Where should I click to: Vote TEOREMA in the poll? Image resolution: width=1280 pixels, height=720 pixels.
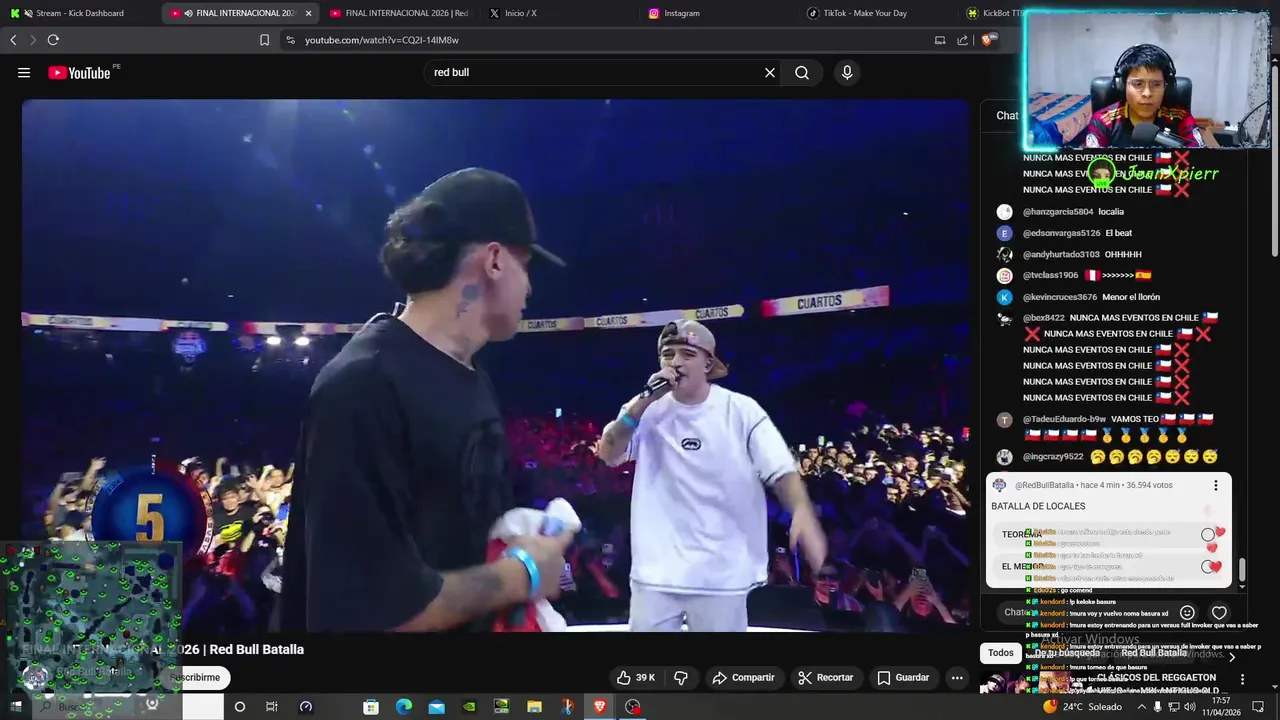[x=1108, y=535]
